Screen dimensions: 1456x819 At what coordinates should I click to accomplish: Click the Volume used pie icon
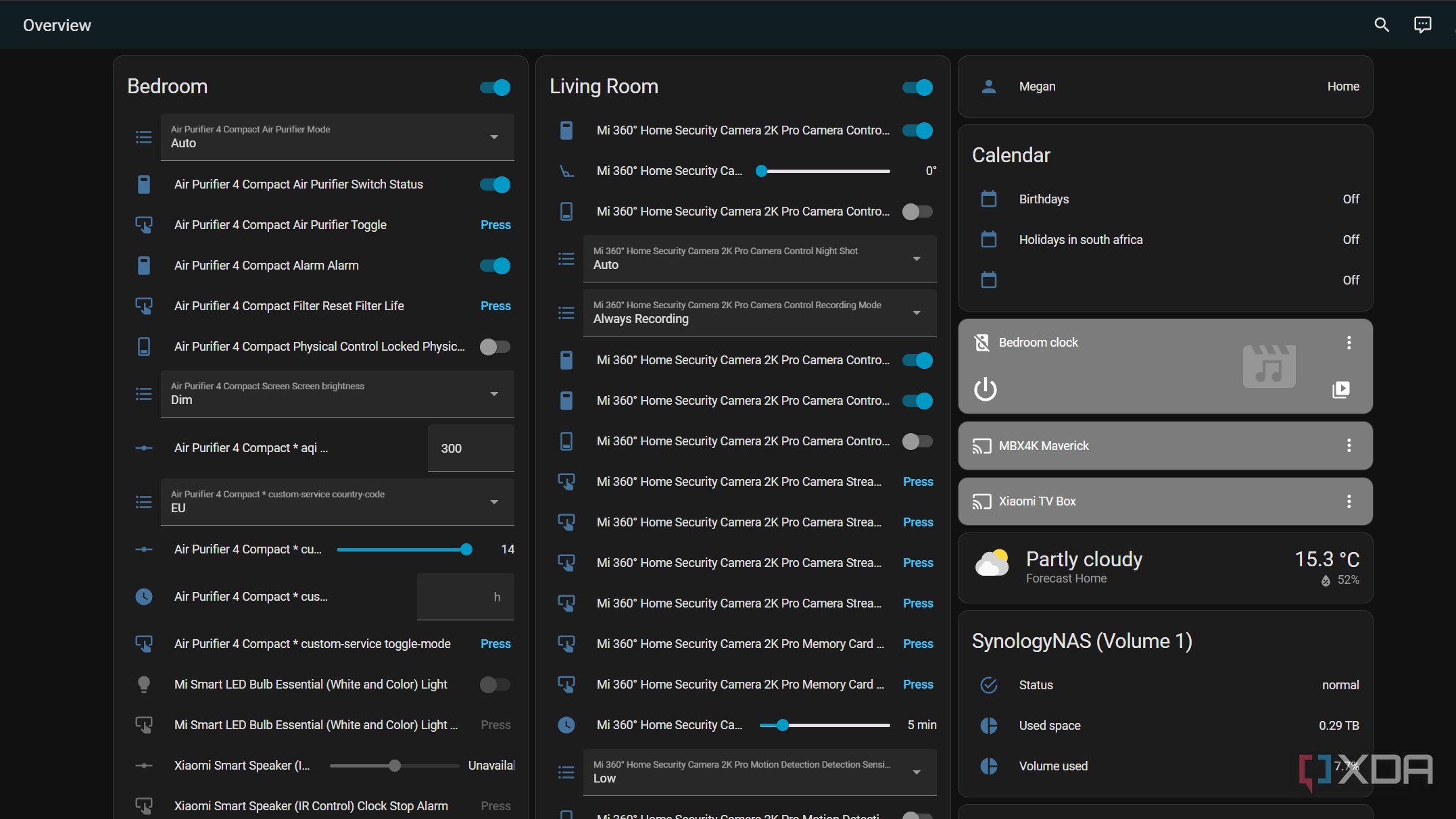989,766
